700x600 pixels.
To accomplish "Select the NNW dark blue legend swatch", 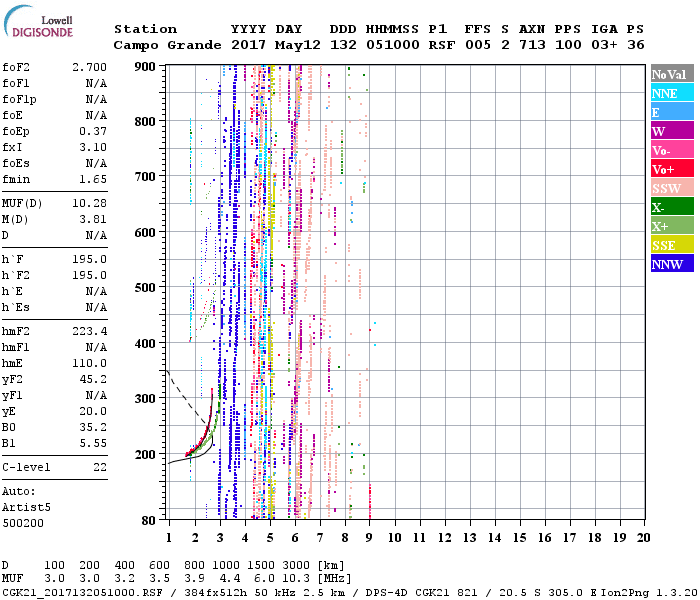I will pos(672,264).
